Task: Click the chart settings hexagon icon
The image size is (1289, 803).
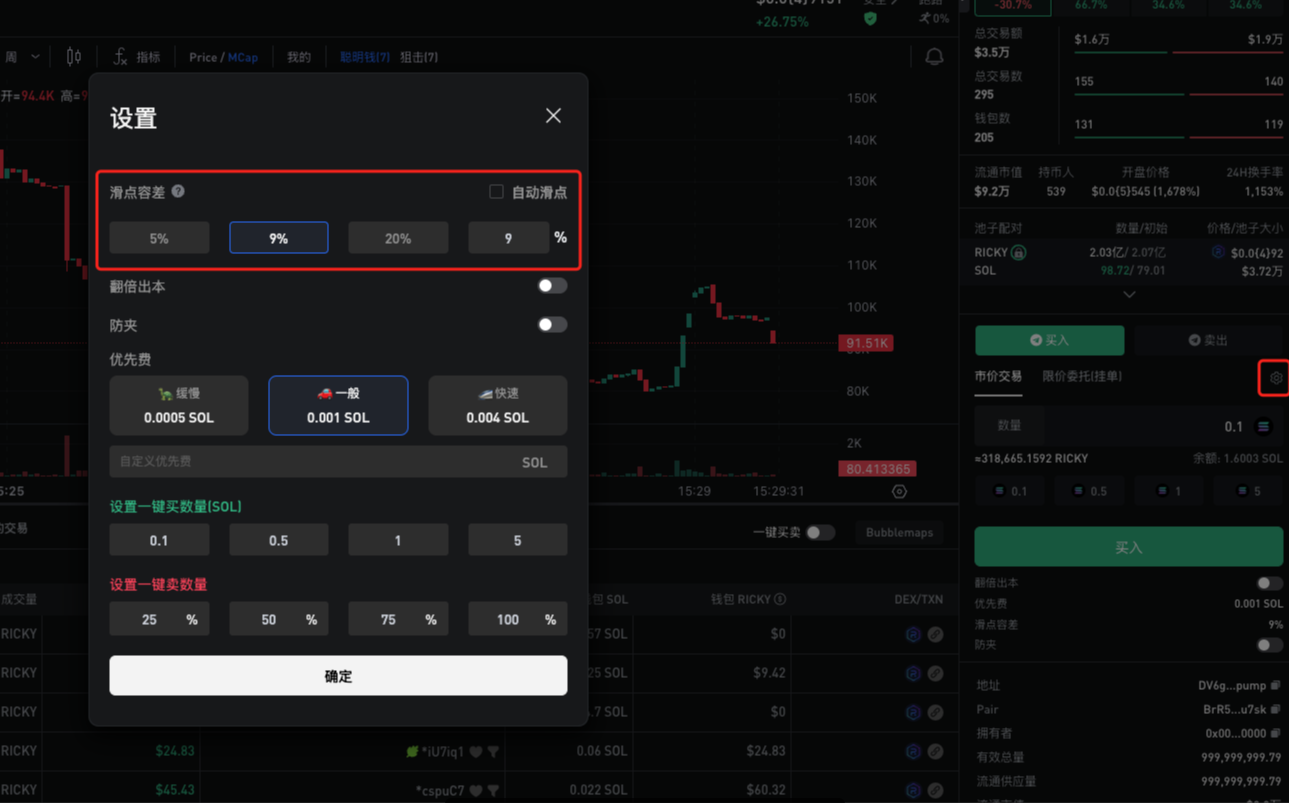Action: point(899,491)
